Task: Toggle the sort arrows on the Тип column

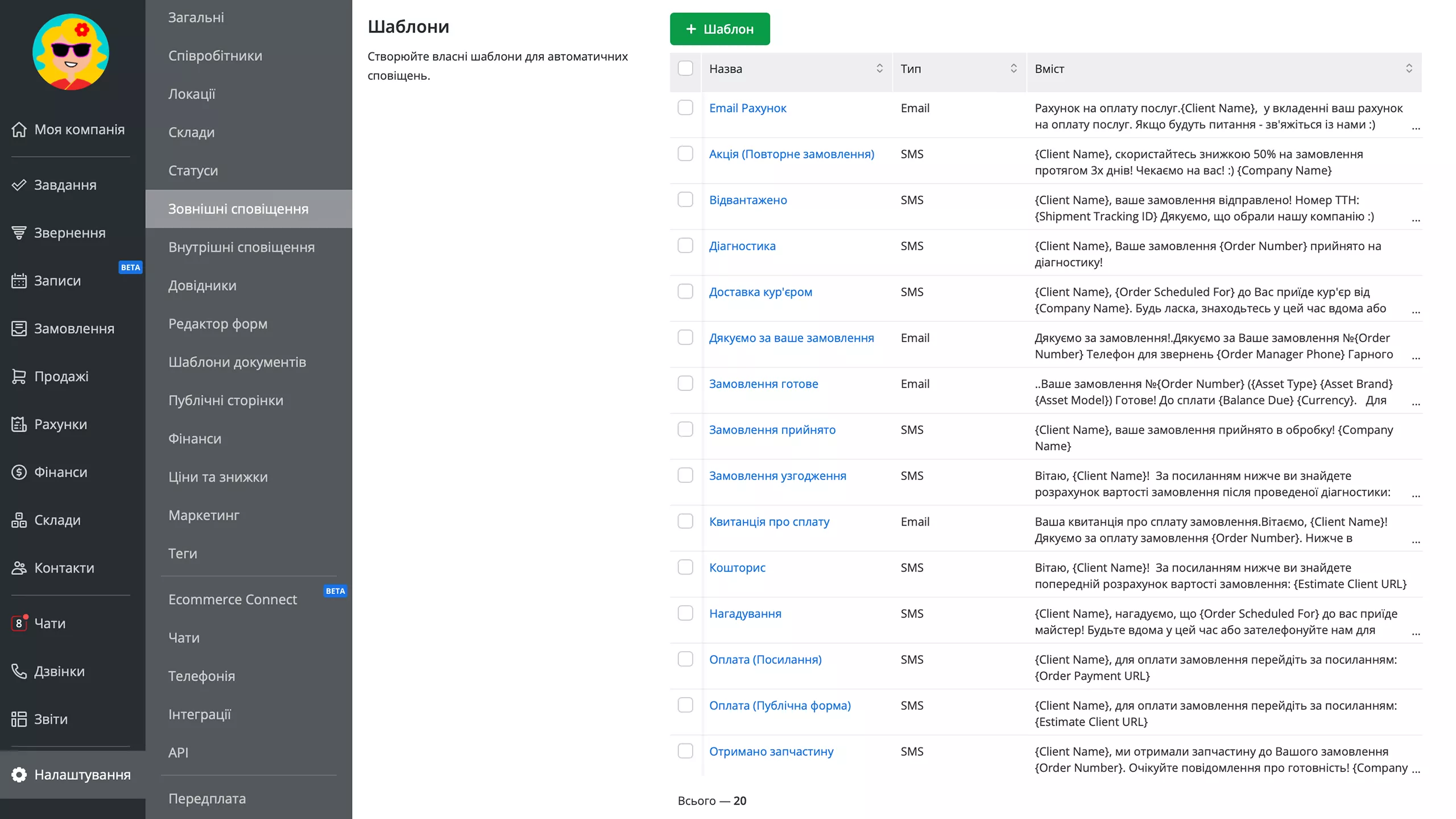Action: pos(1014,68)
